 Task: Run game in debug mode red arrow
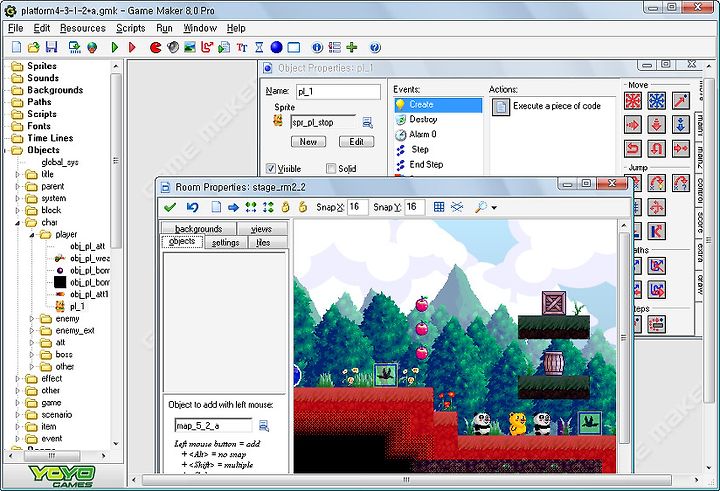coord(132,47)
